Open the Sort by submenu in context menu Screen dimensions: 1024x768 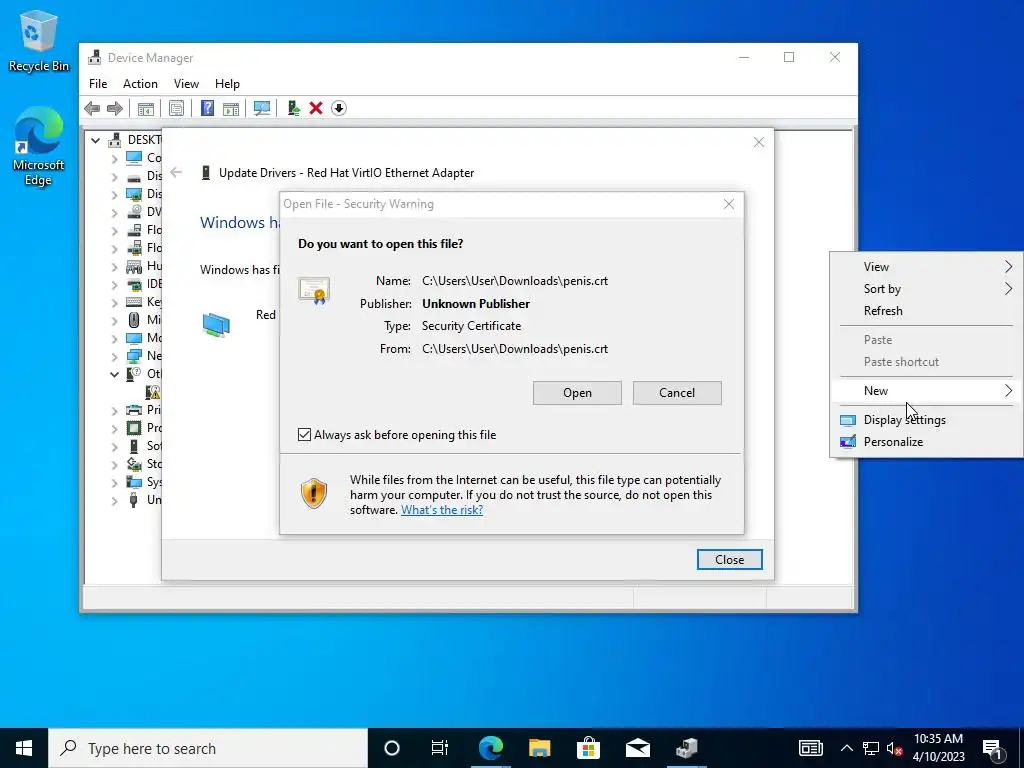pos(927,289)
